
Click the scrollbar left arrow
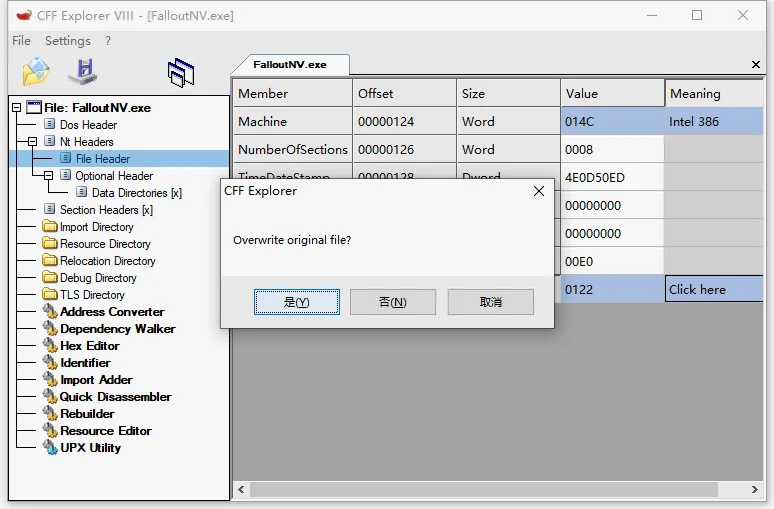tap(241, 489)
